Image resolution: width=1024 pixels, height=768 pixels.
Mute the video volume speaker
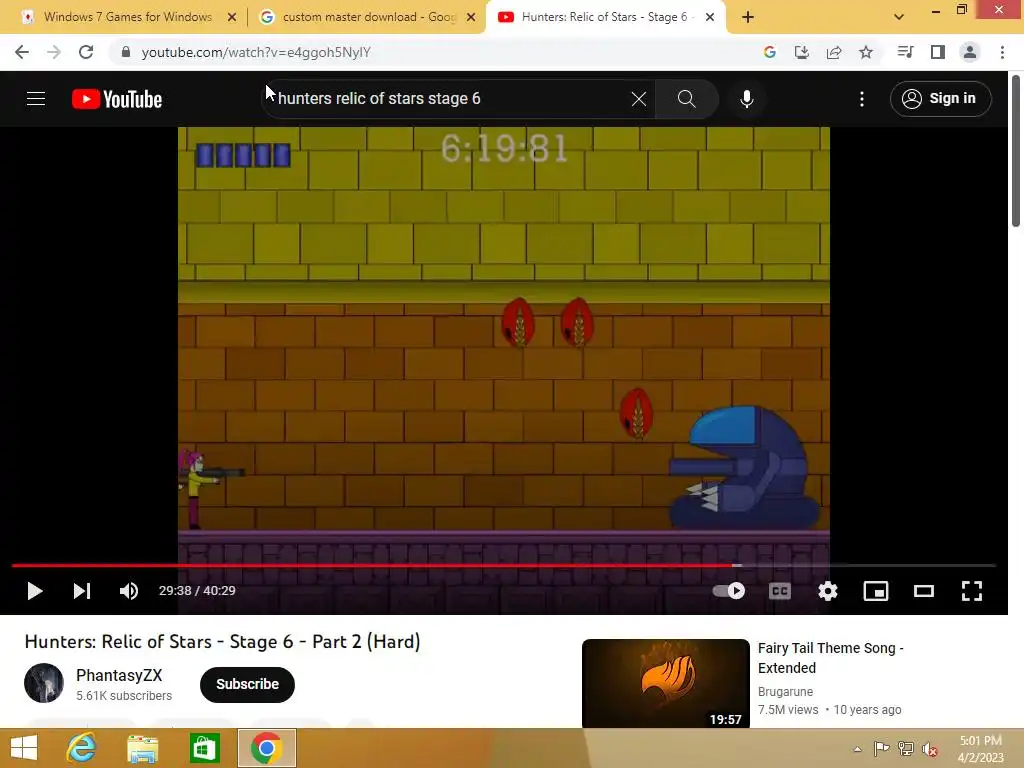click(129, 591)
